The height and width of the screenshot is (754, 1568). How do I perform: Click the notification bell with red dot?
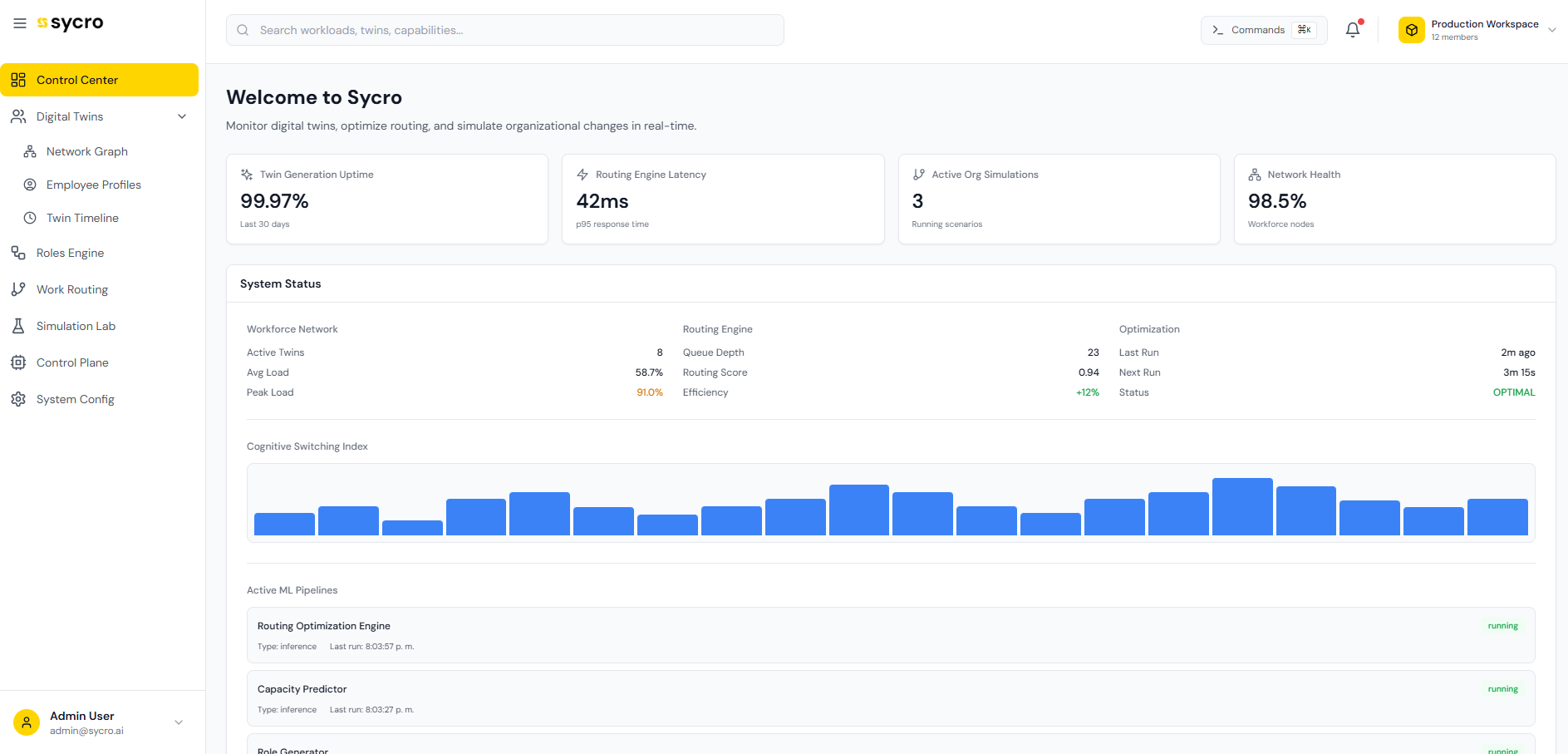coord(1353,29)
